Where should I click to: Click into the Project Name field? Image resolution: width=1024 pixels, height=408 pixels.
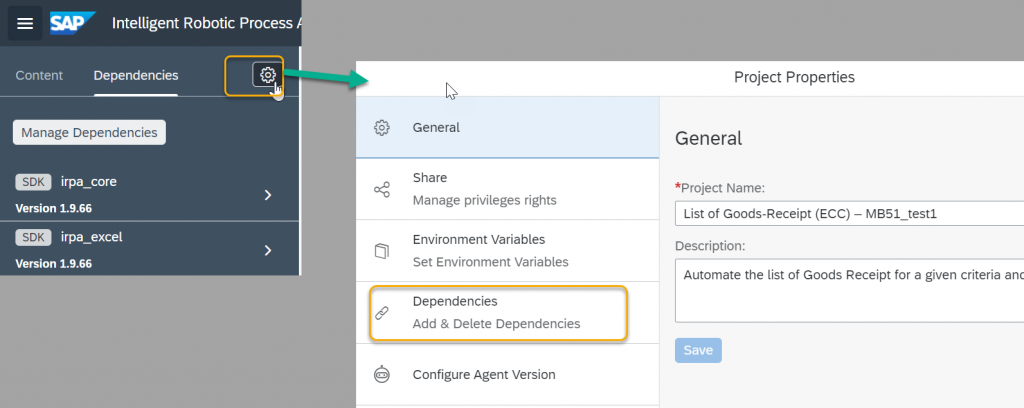coord(849,213)
